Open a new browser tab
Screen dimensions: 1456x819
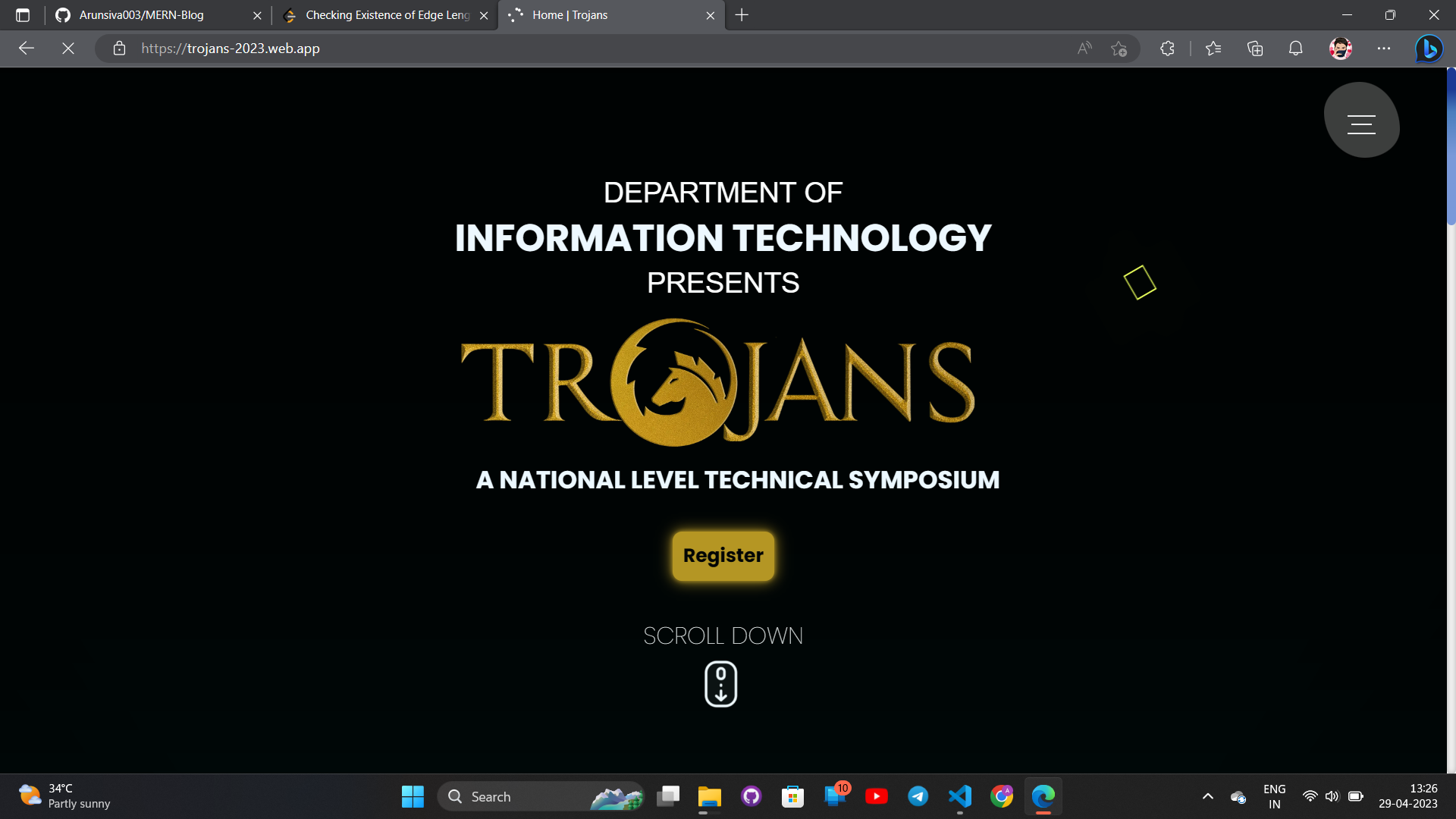pyautogui.click(x=742, y=15)
